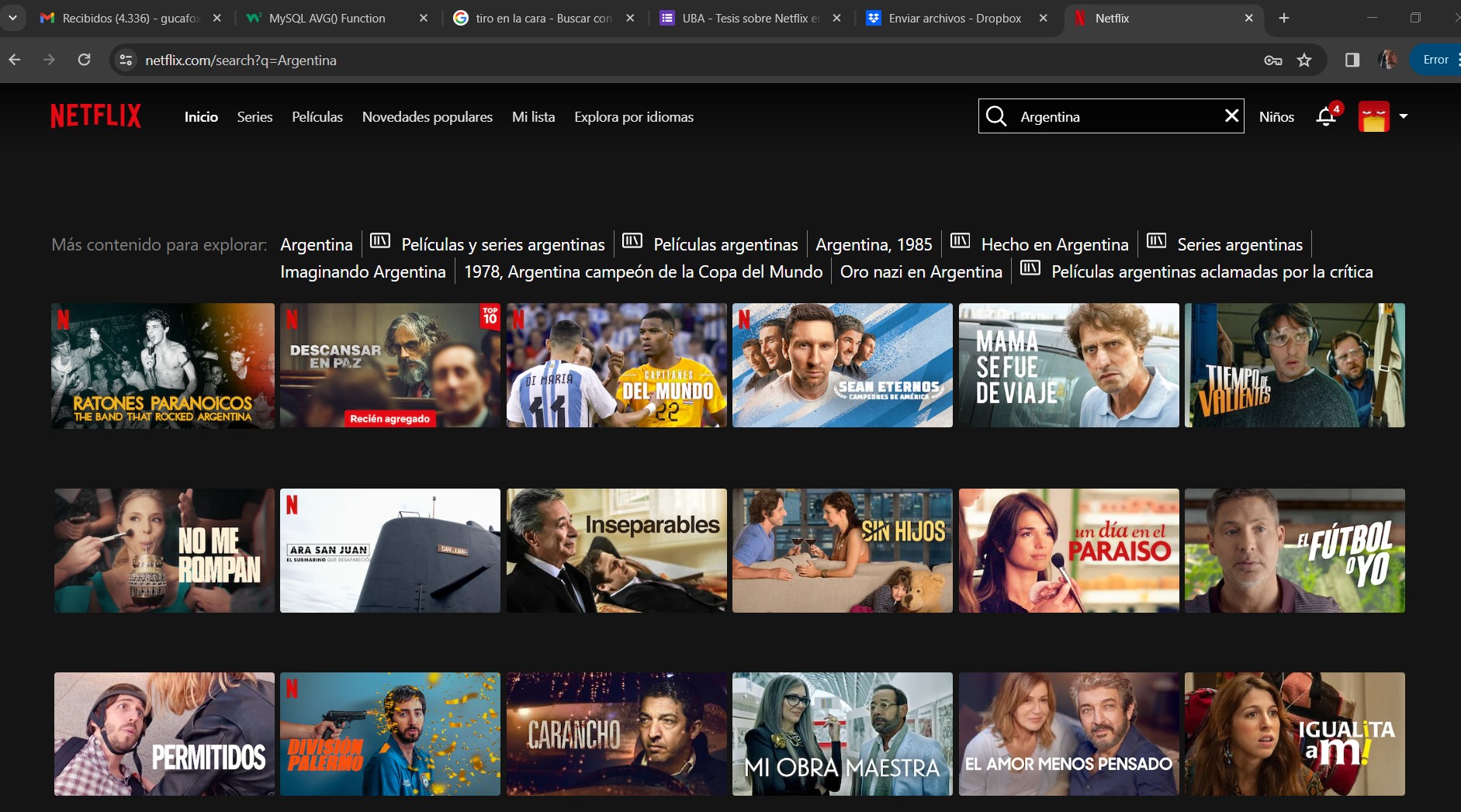Explore Imaginando Argentina
This screenshot has height=812, width=1461.
coord(363,271)
